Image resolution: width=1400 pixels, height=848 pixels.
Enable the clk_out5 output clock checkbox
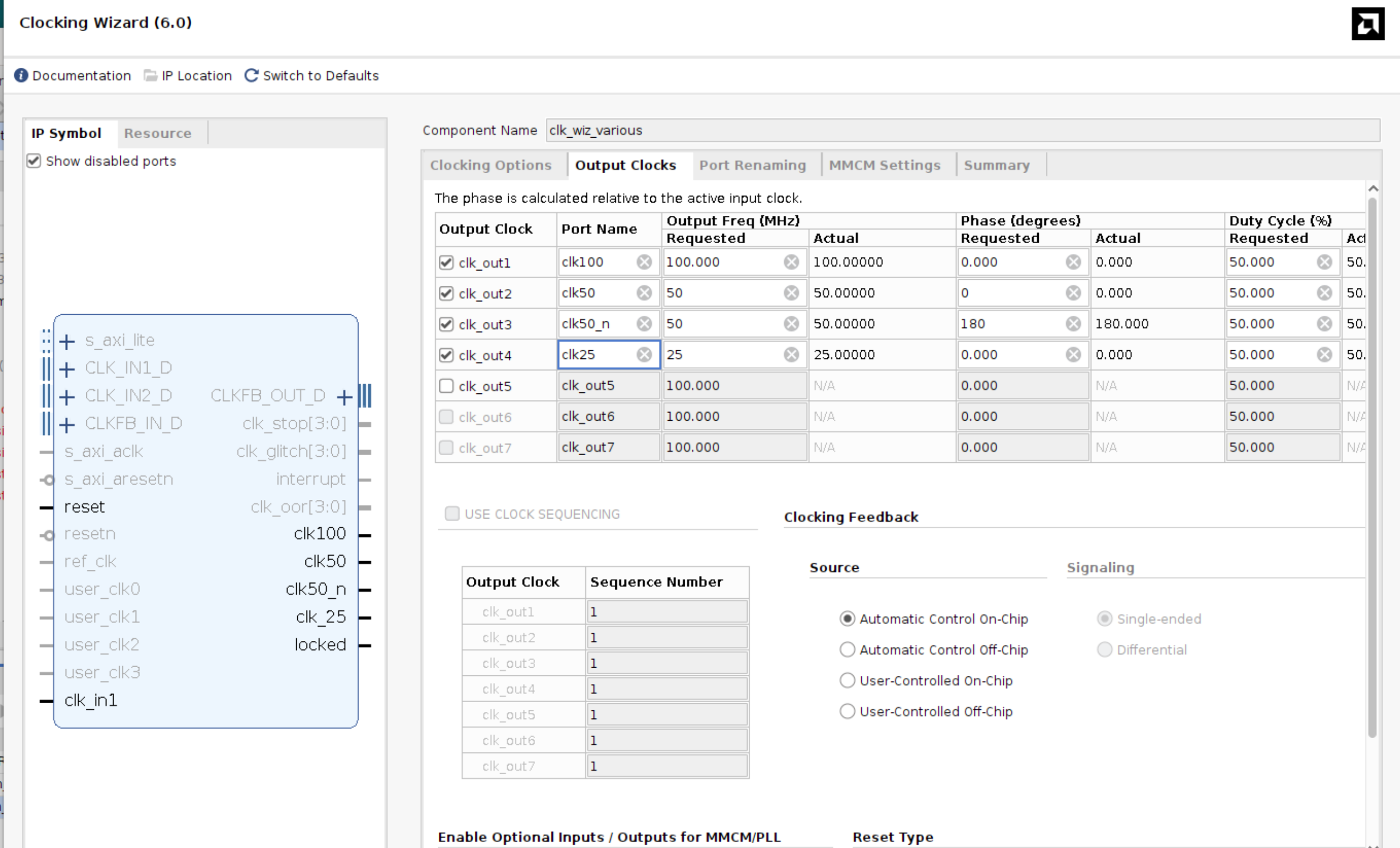(446, 386)
